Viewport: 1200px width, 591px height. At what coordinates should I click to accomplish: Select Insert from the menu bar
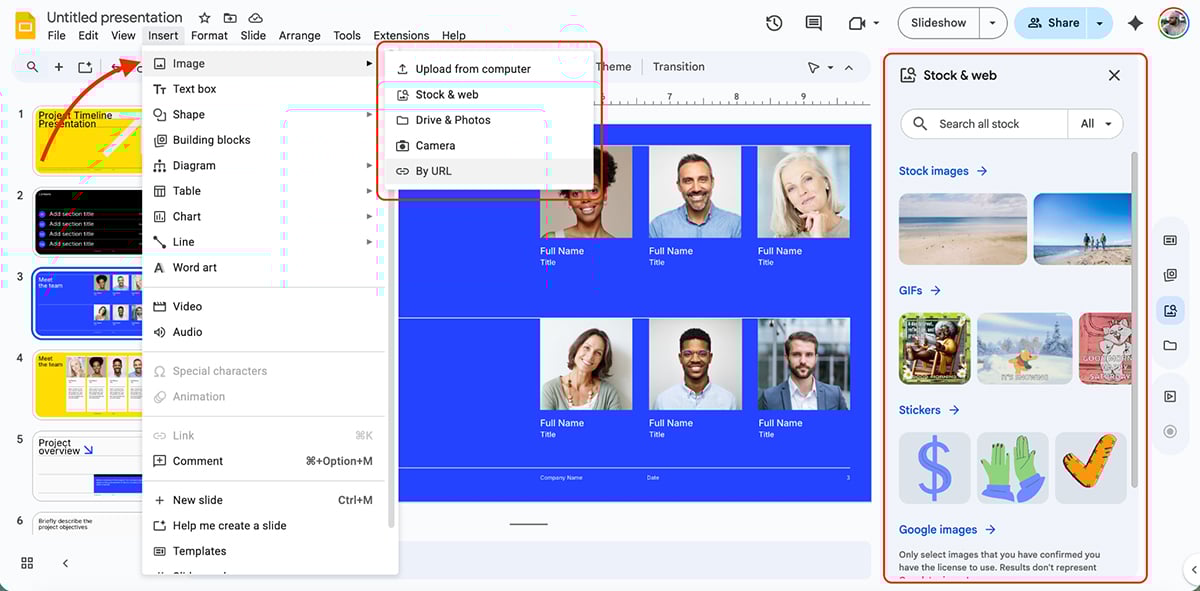pyautogui.click(x=162, y=34)
